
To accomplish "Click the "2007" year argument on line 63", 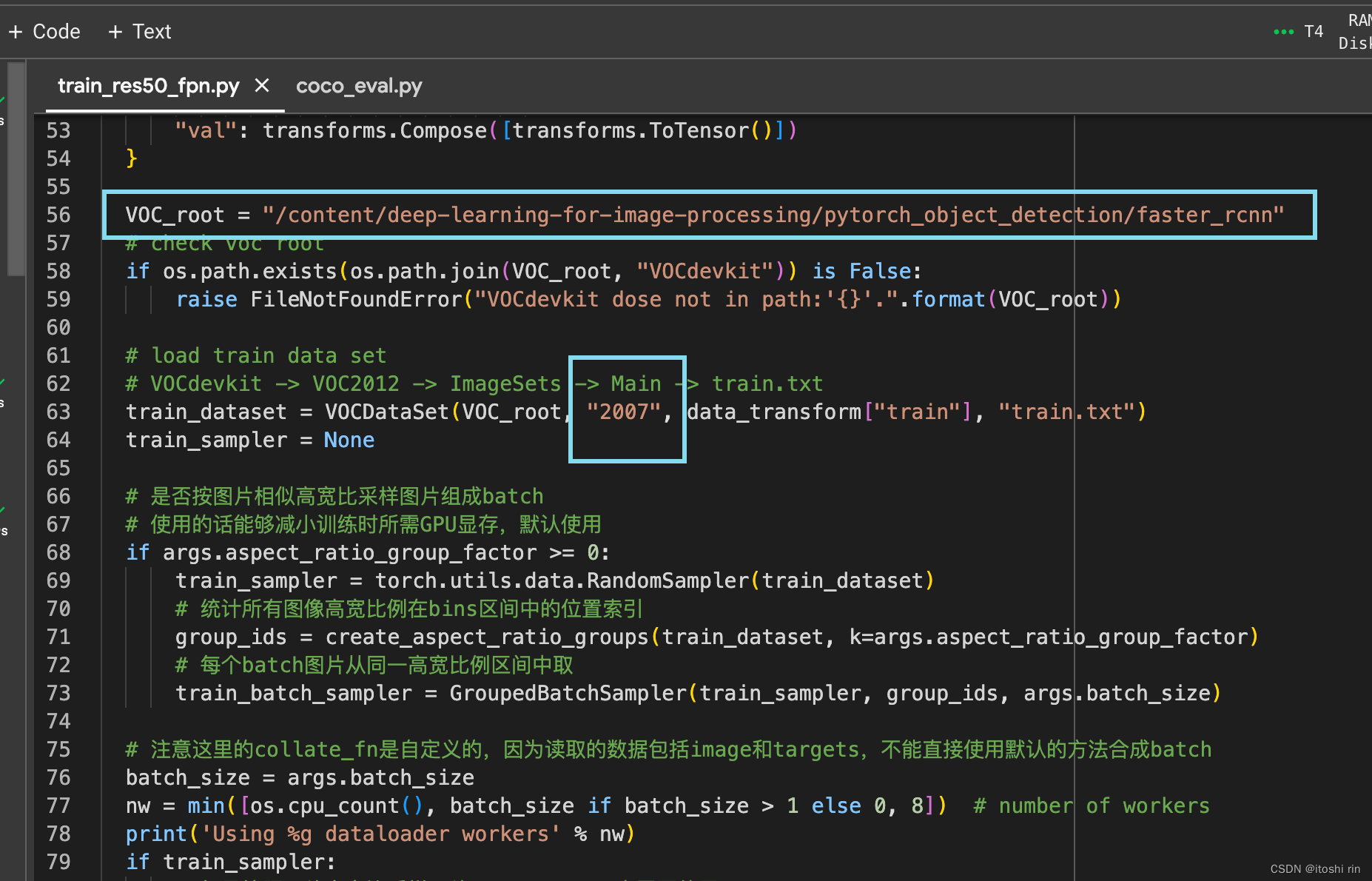I will (x=624, y=412).
